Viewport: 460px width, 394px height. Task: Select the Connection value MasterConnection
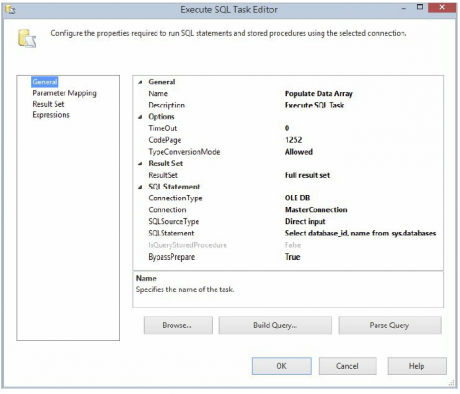(x=316, y=210)
